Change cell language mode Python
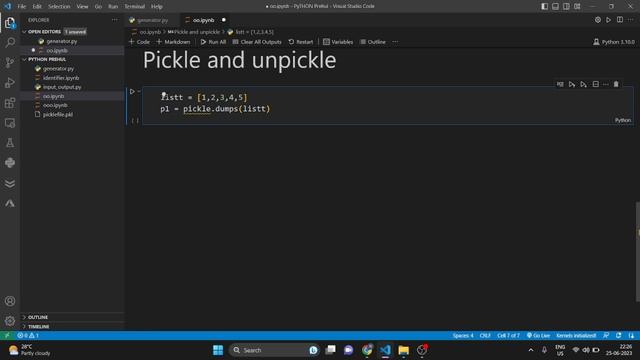Screen dimensions: 640x360 [622, 120]
